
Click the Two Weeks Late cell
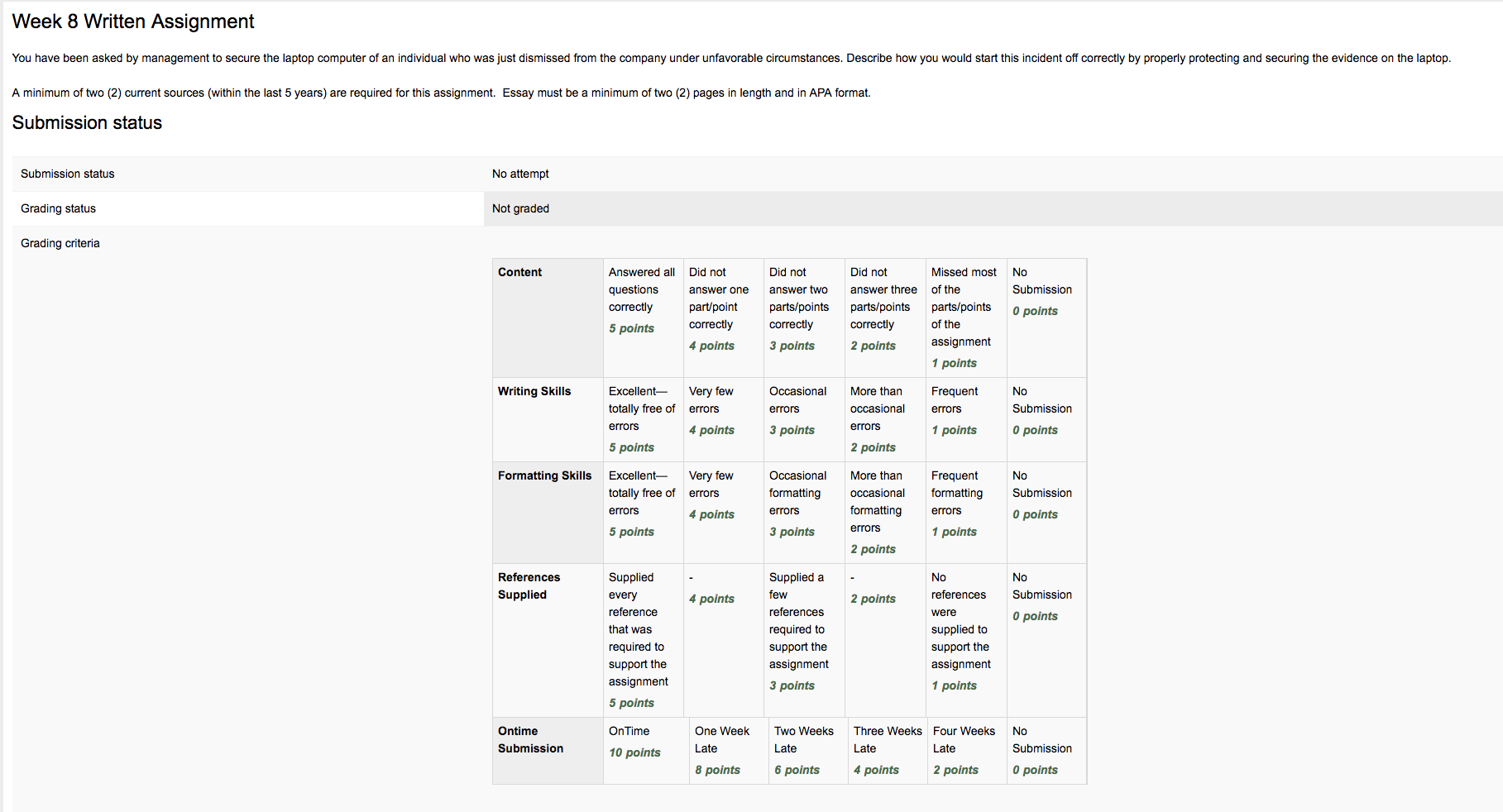coord(808,751)
